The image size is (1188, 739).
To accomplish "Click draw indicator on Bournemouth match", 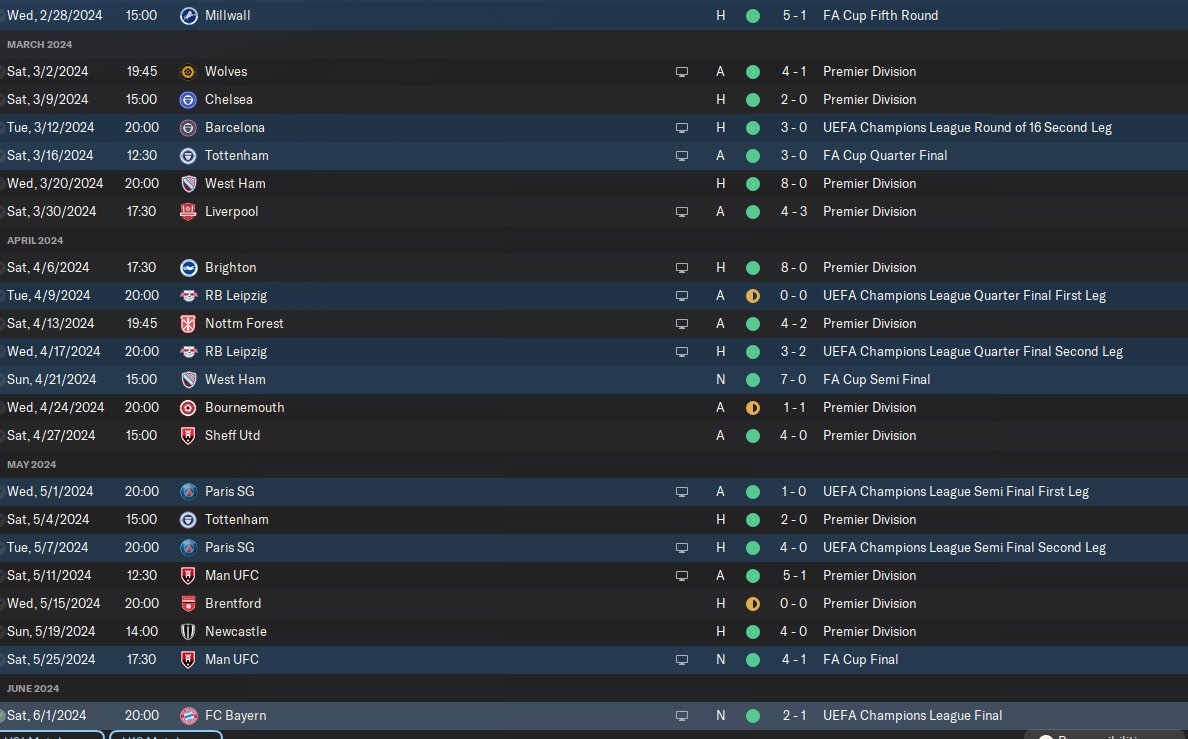I will coord(752,408).
